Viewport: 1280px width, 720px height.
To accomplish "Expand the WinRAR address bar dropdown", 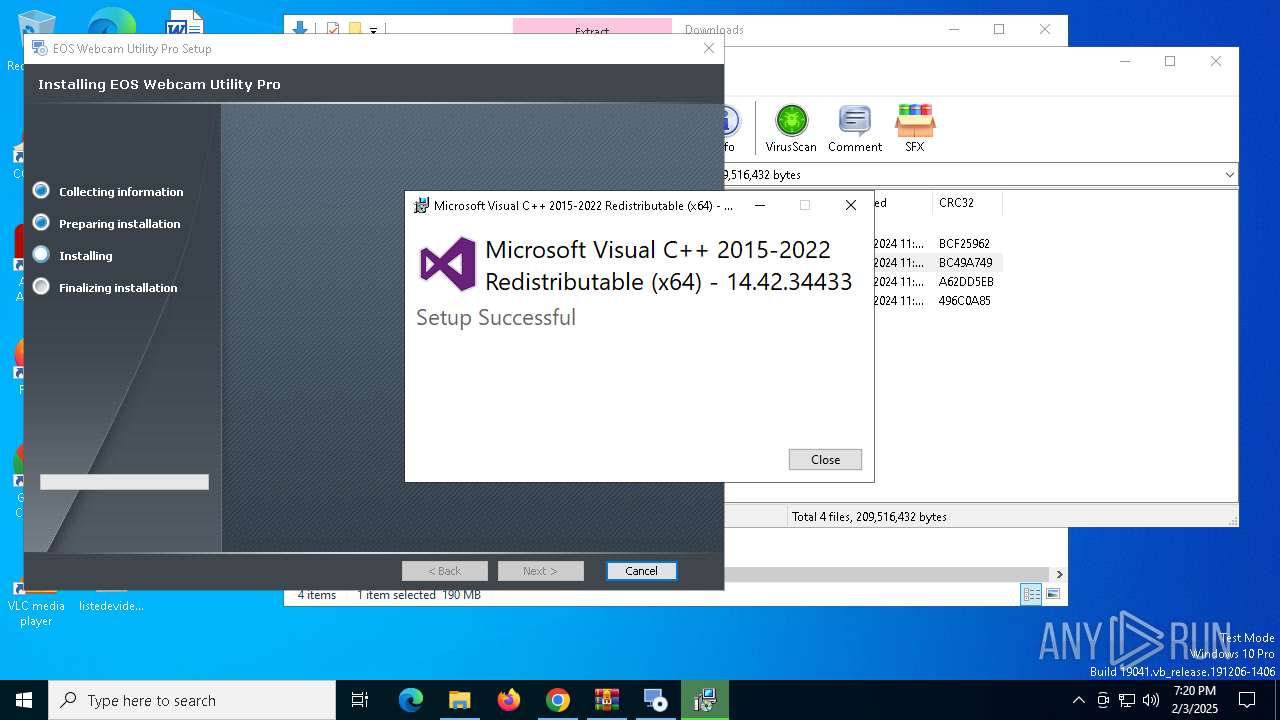I will point(1229,174).
